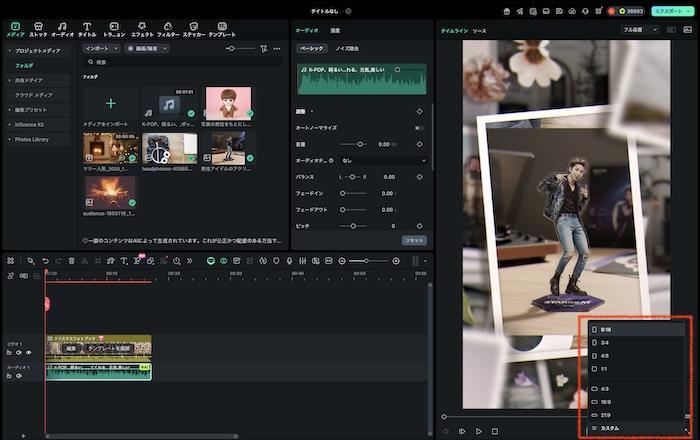This screenshot has width=700, height=440.
Task: Click the trash delete icon in timeline toolbar
Action: (71, 260)
